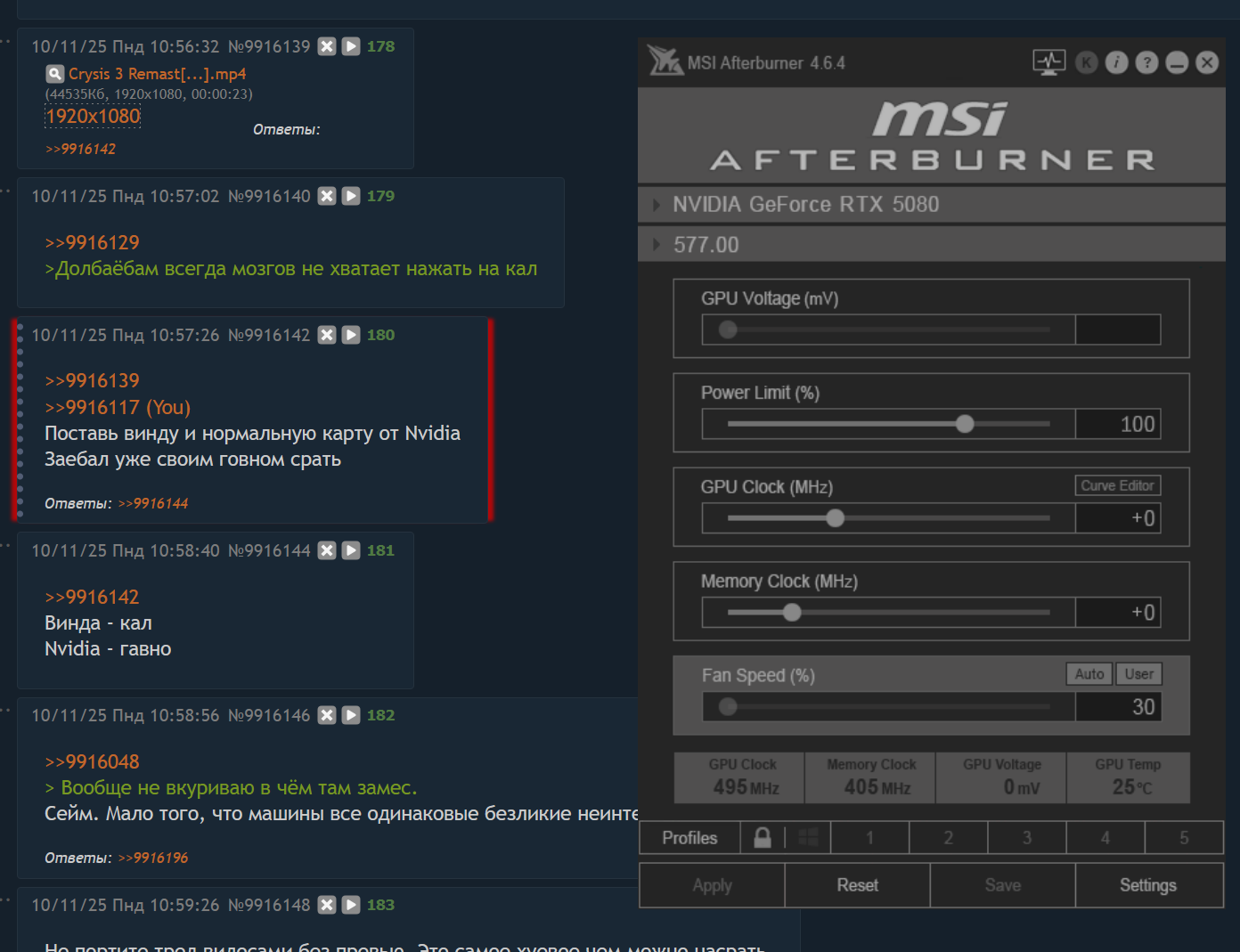This screenshot has width=1240, height=952.
Task: Enable Auto fan speed mode
Action: click(x=1089, y=674)
